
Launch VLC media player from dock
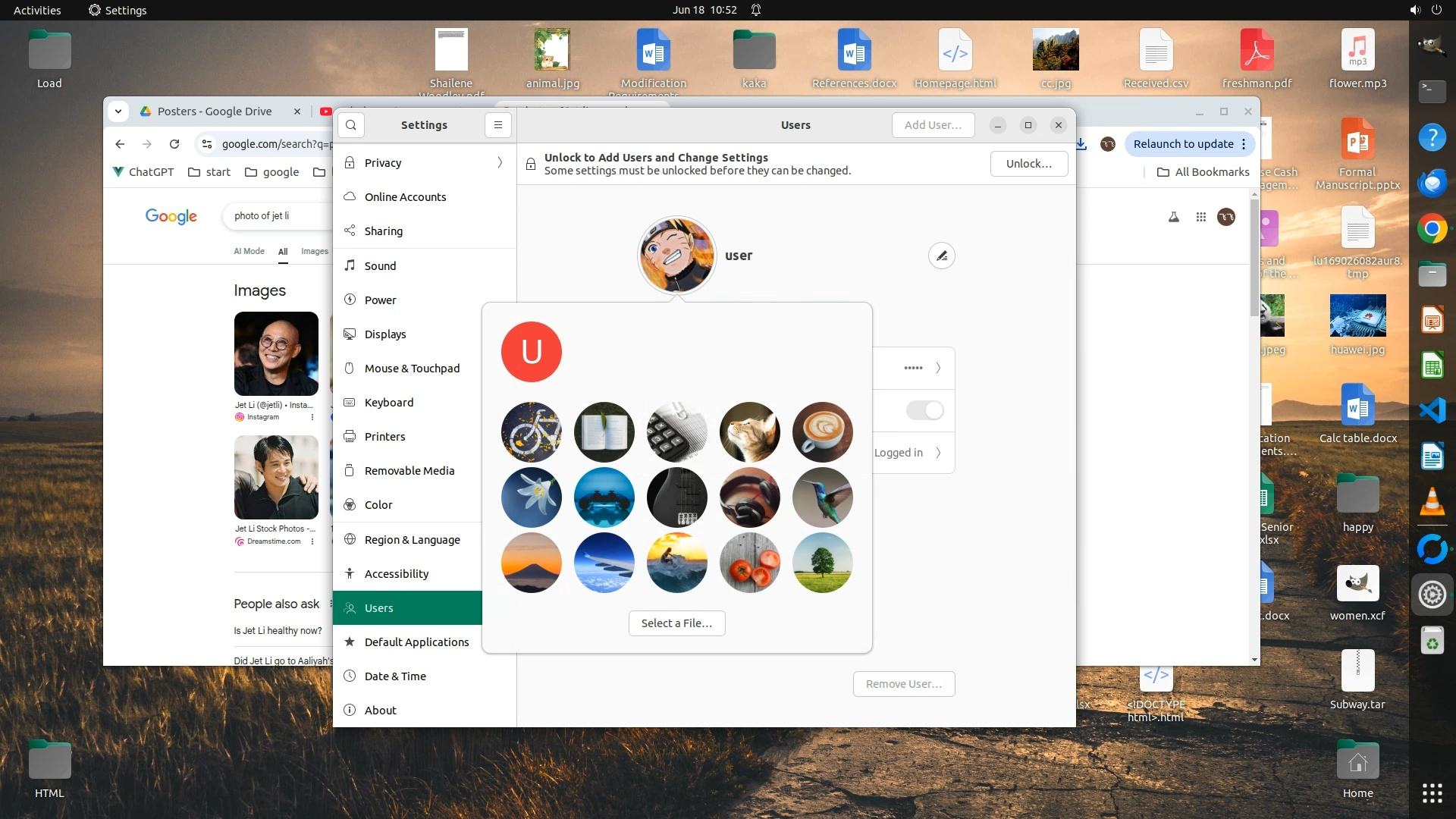pyautogui.click(x=1432, y=503)
